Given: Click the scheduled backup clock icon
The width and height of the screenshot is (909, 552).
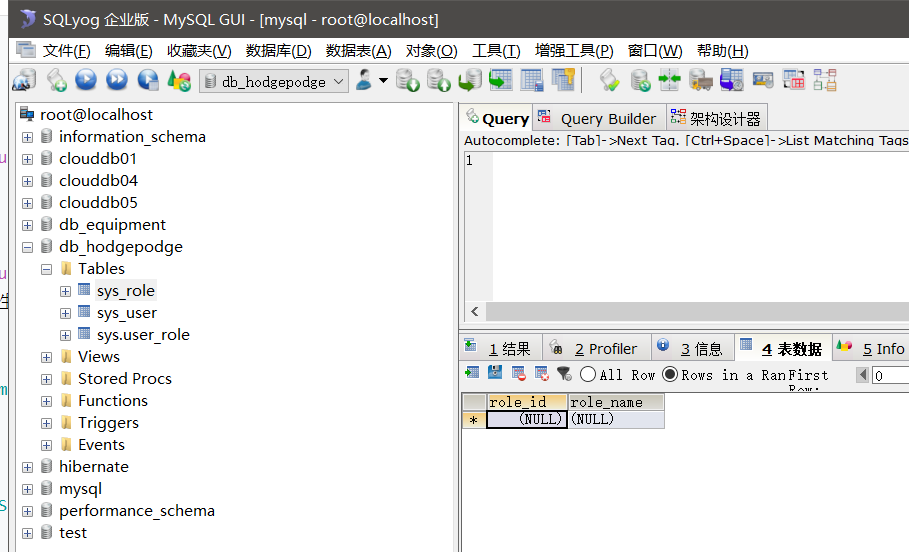Looking at the screenshot, I should [x=732, y=80].
